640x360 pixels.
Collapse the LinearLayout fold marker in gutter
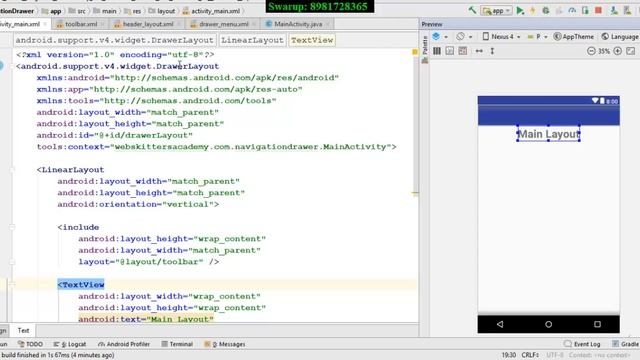coord(12,169)
